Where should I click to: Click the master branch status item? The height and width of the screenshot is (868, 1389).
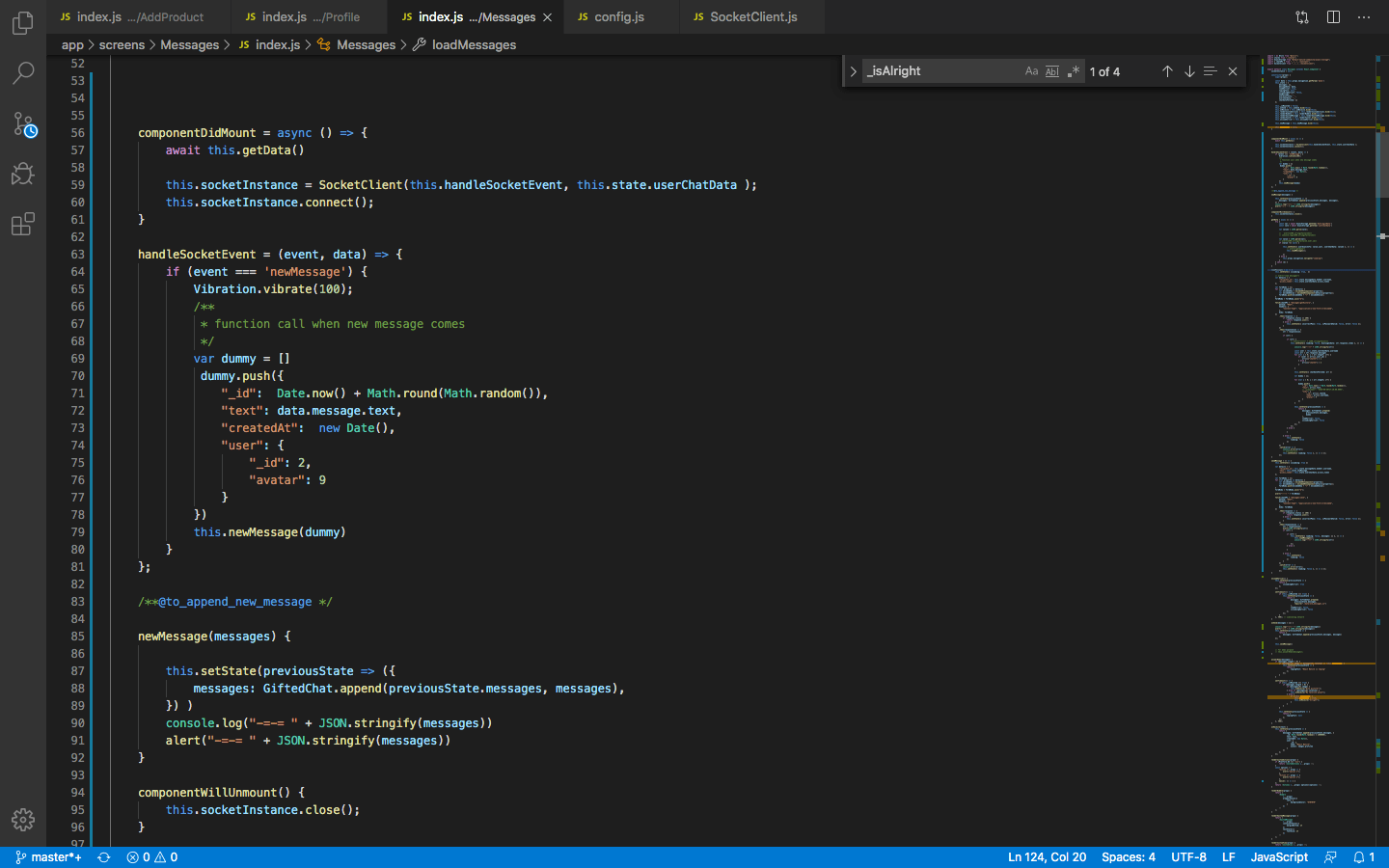pos(48,857)
